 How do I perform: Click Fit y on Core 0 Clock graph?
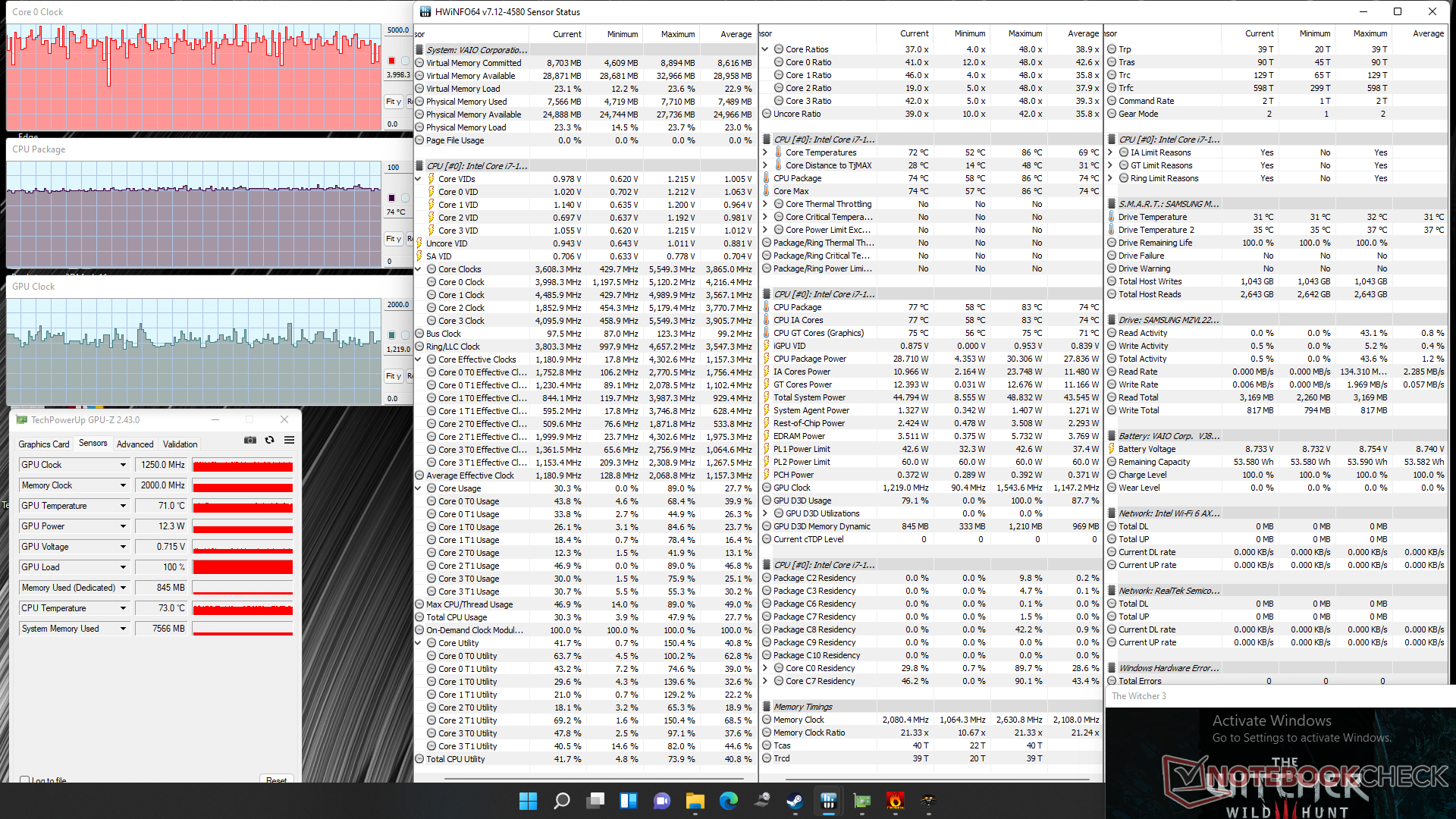click(x=393, y=102)
